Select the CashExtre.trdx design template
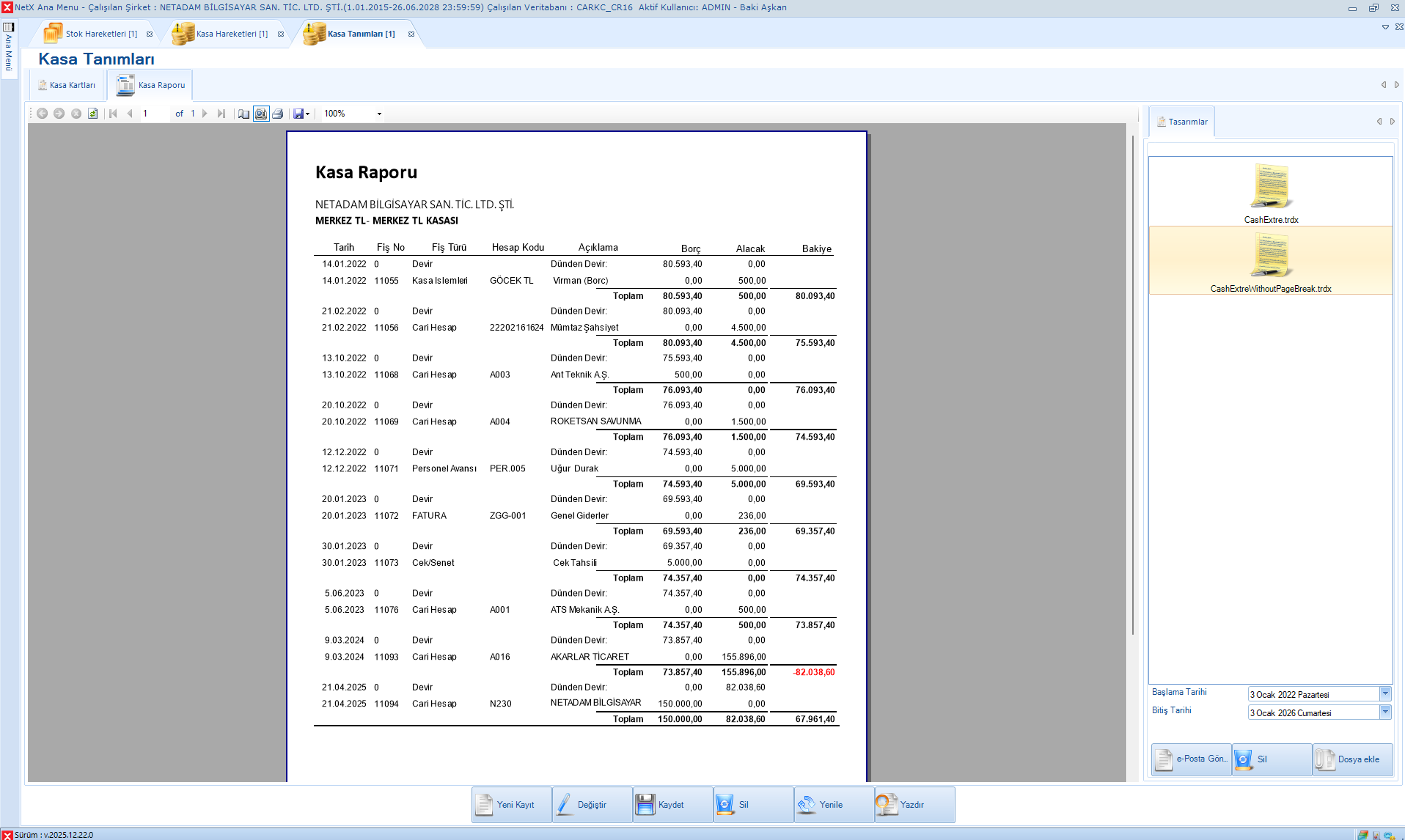The image size is (1405, 840). (1270, 193)
